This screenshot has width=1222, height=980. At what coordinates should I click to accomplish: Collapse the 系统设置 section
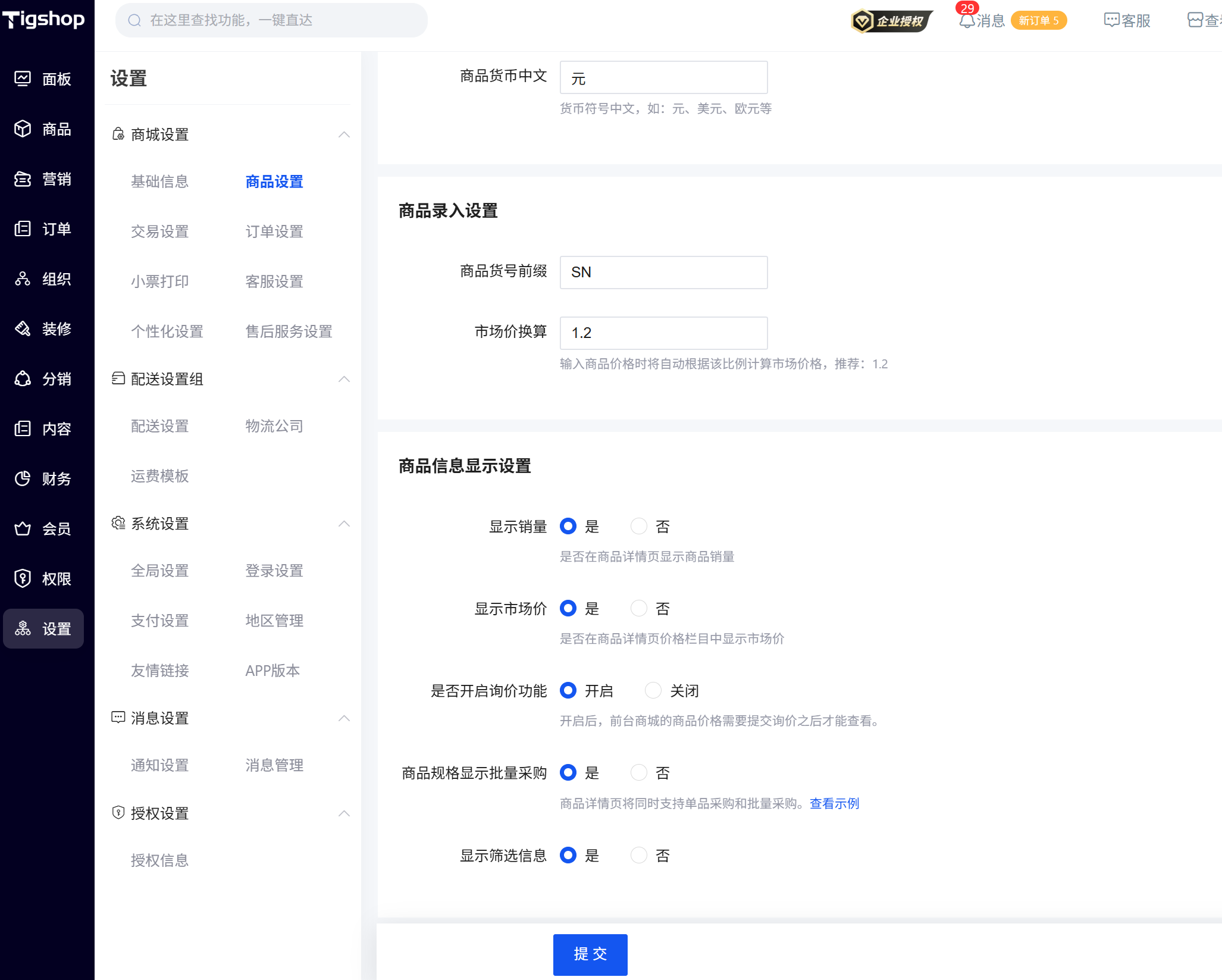(344, 524)
